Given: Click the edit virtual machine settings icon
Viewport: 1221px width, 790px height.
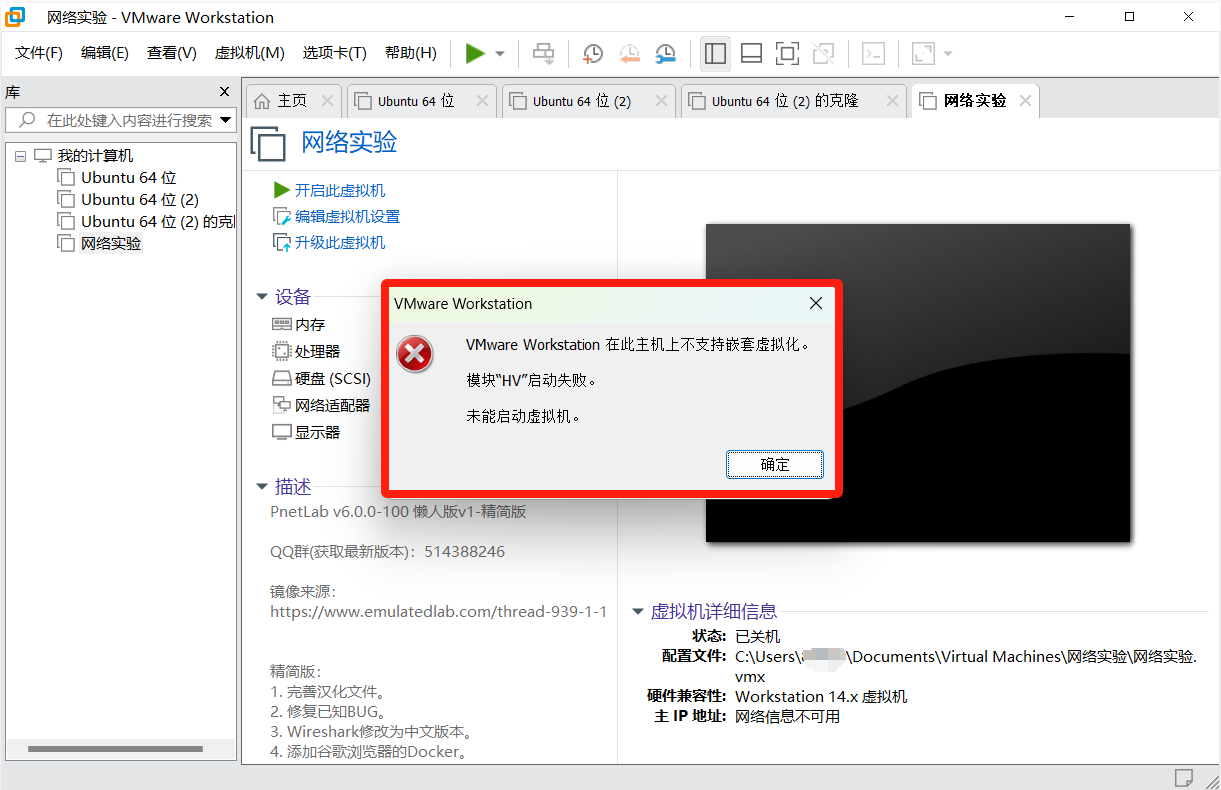Looking at the screenshot, I should (281, 217).
